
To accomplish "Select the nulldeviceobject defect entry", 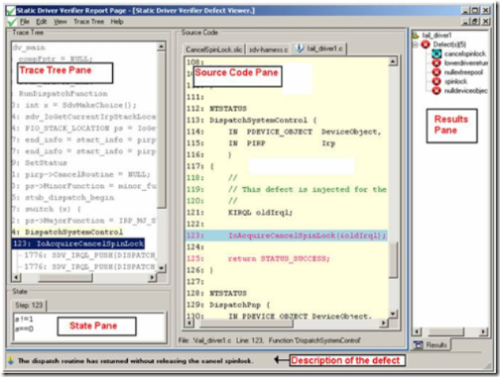I will [x=466, y=90].
